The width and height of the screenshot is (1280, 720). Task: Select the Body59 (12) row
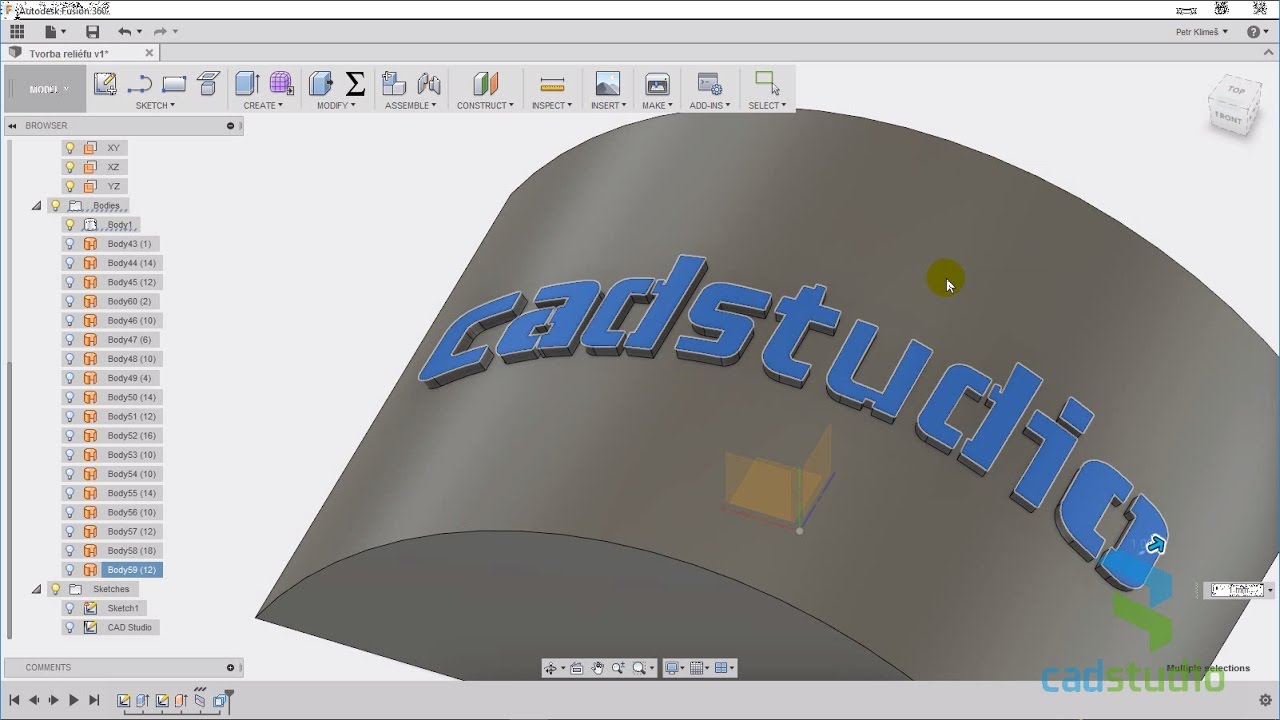tap(110, 570)
